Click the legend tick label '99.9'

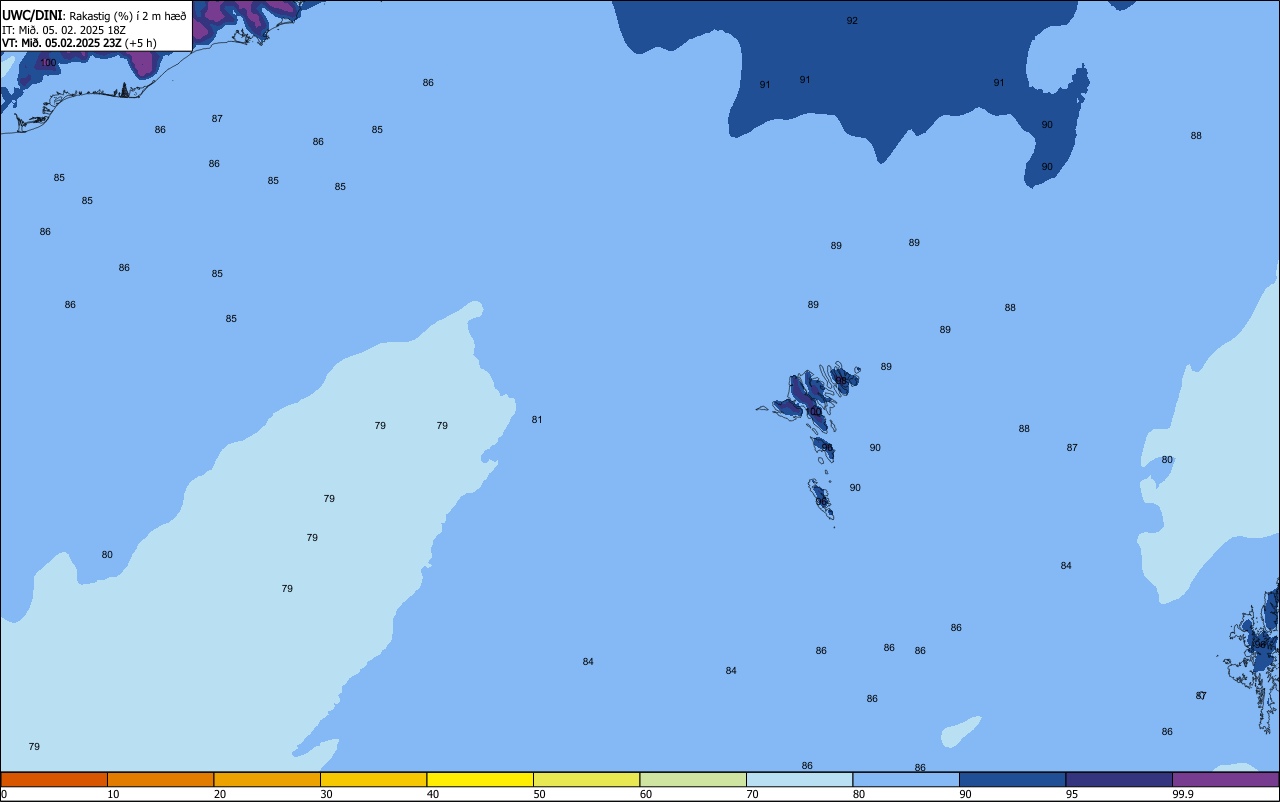pos(1183,794)
